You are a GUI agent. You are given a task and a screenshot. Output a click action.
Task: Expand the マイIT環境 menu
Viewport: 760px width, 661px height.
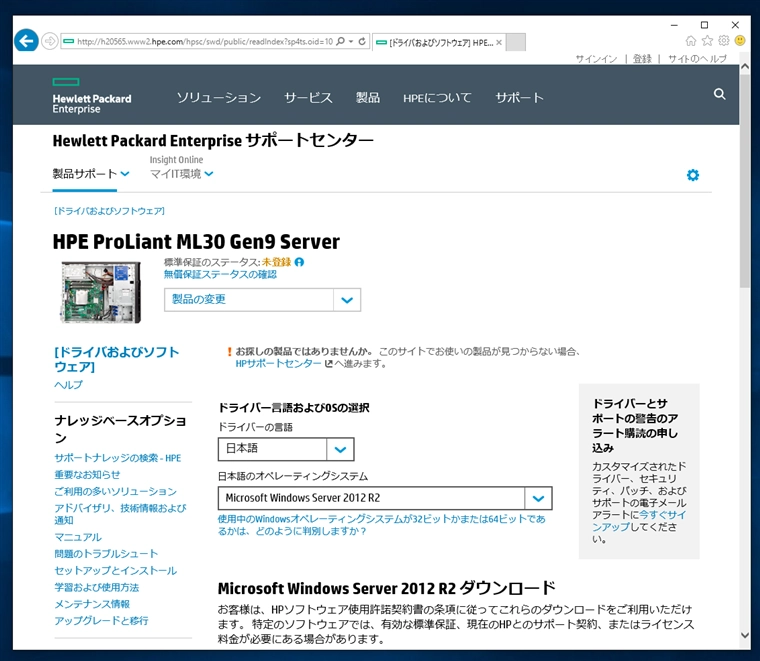coord(182,173)
